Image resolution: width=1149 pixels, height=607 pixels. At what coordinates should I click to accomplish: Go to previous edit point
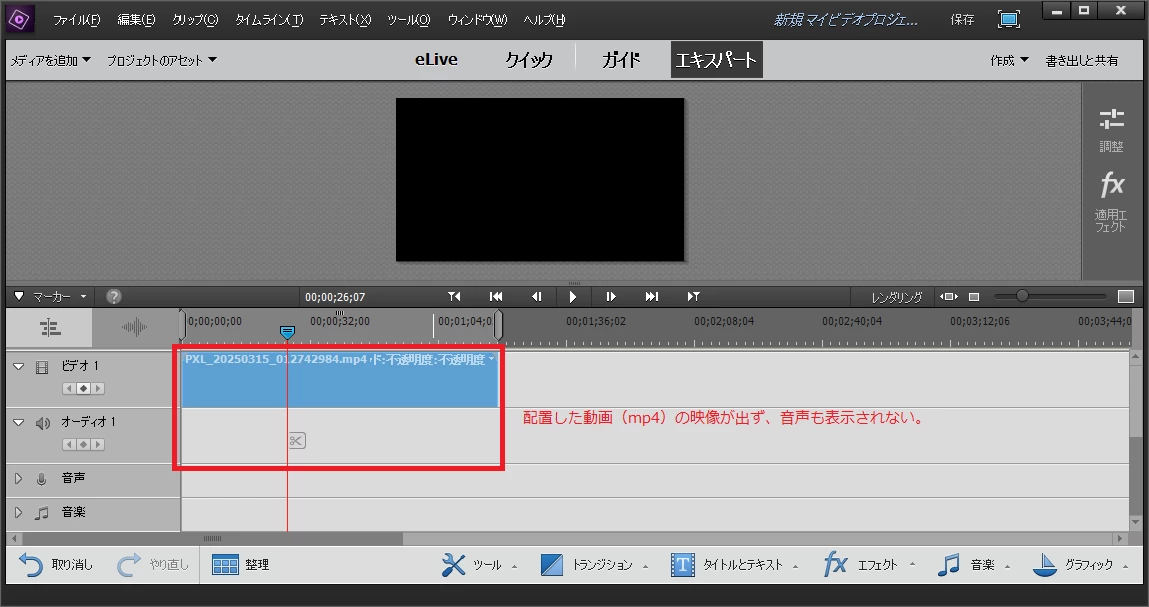[454, 296]
